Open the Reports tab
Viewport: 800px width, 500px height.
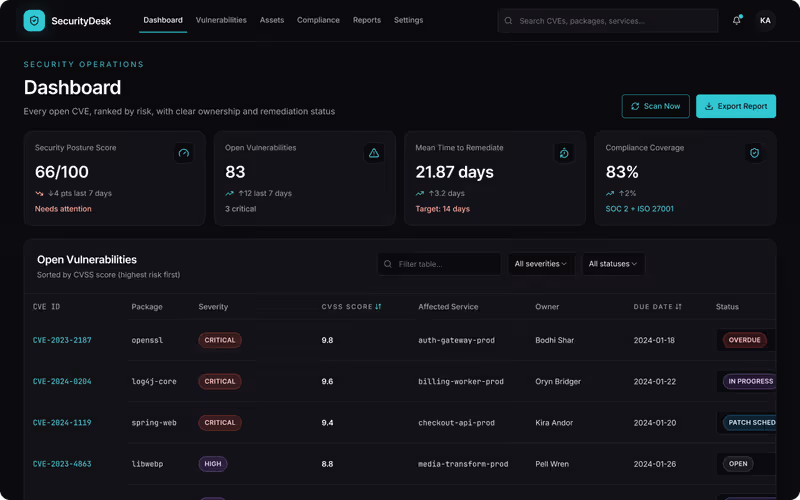pos(367,20)
